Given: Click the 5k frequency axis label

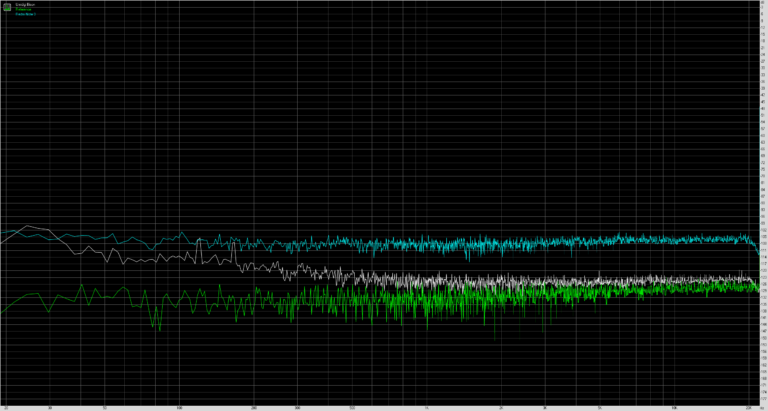Looking at the screenshot, I should [600, 407].
